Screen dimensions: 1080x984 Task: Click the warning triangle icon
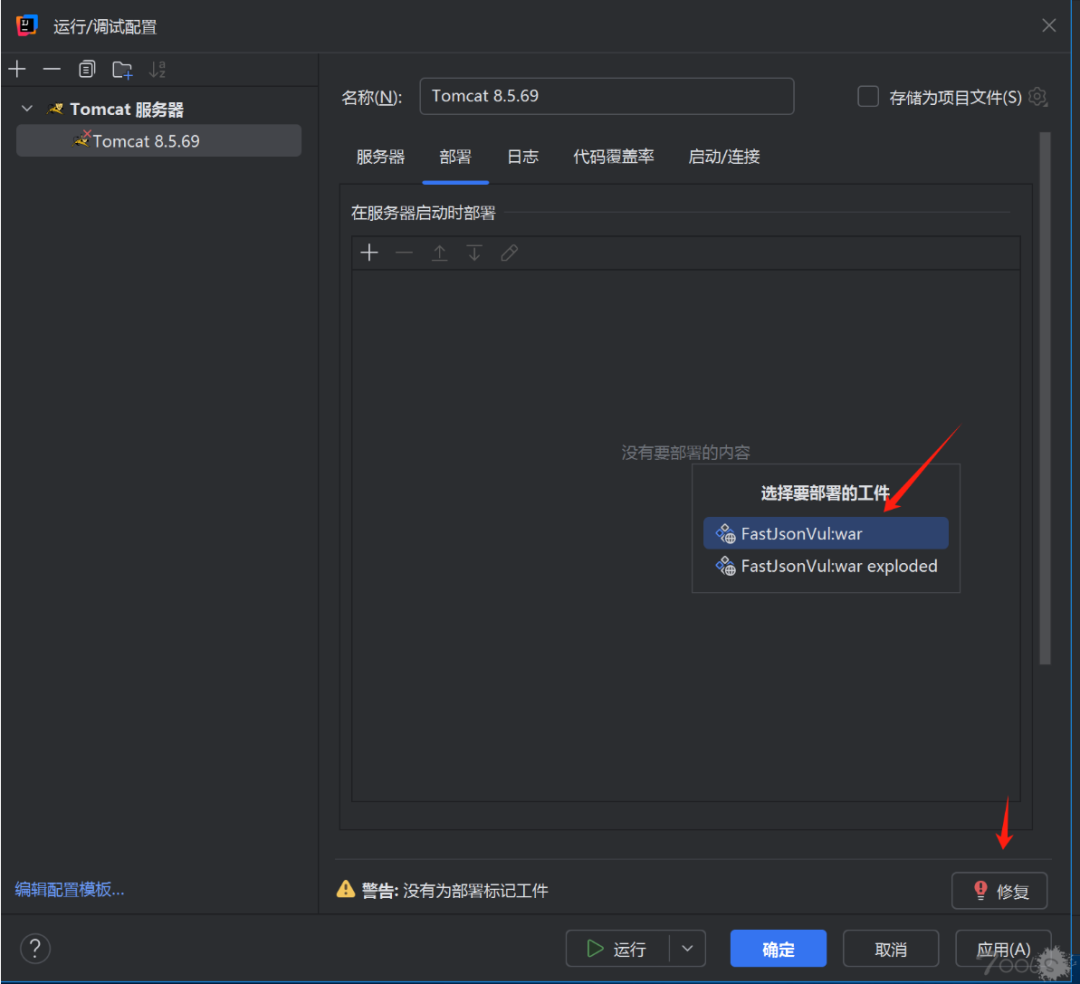click(x=346, y=889)
